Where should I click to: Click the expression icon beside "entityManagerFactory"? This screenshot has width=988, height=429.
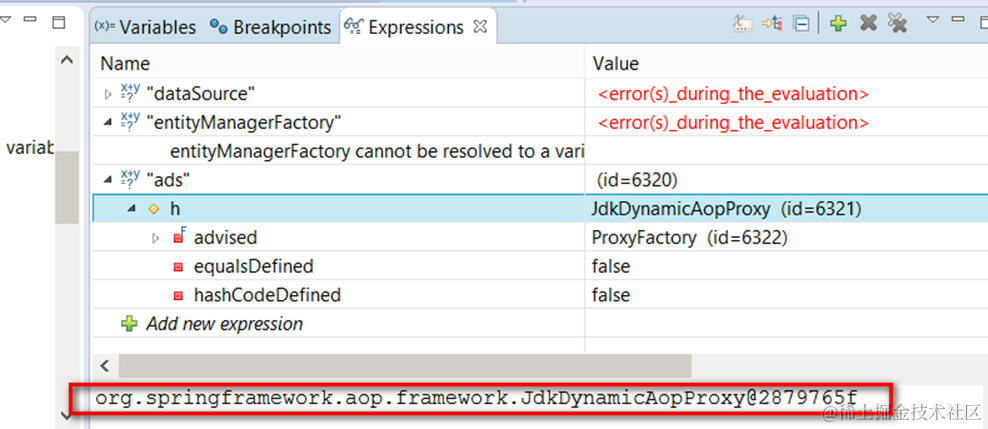[130, 122]
